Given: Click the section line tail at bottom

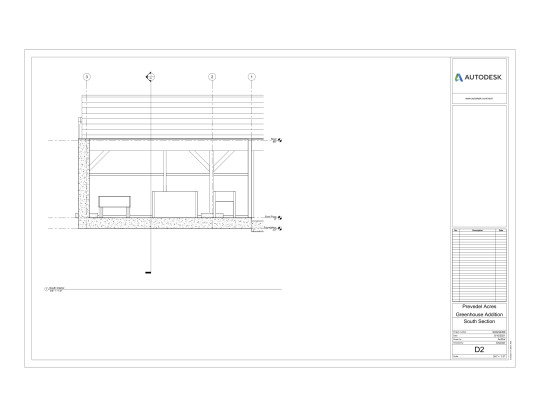Looking at the screenshot, I should point(148,273).
